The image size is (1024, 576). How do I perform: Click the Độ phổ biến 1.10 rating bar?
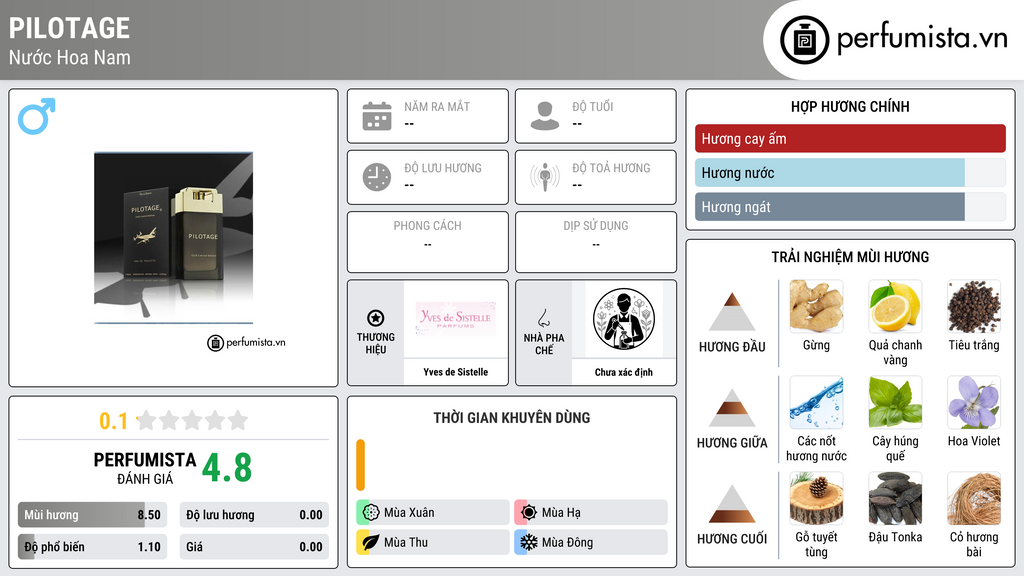92,547
